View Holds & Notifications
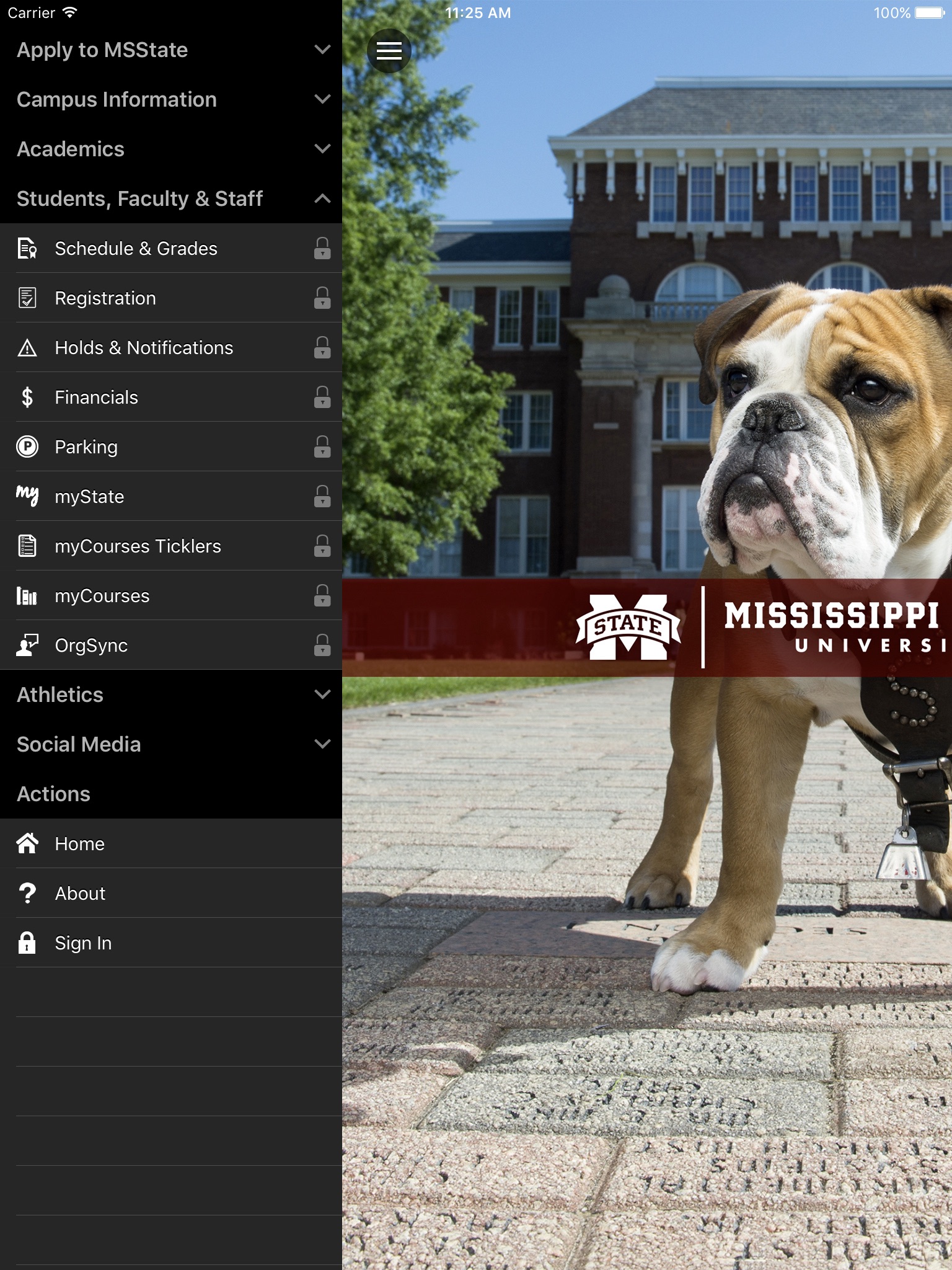Screen dimensions: 952x1270 [x=171, y=347]
